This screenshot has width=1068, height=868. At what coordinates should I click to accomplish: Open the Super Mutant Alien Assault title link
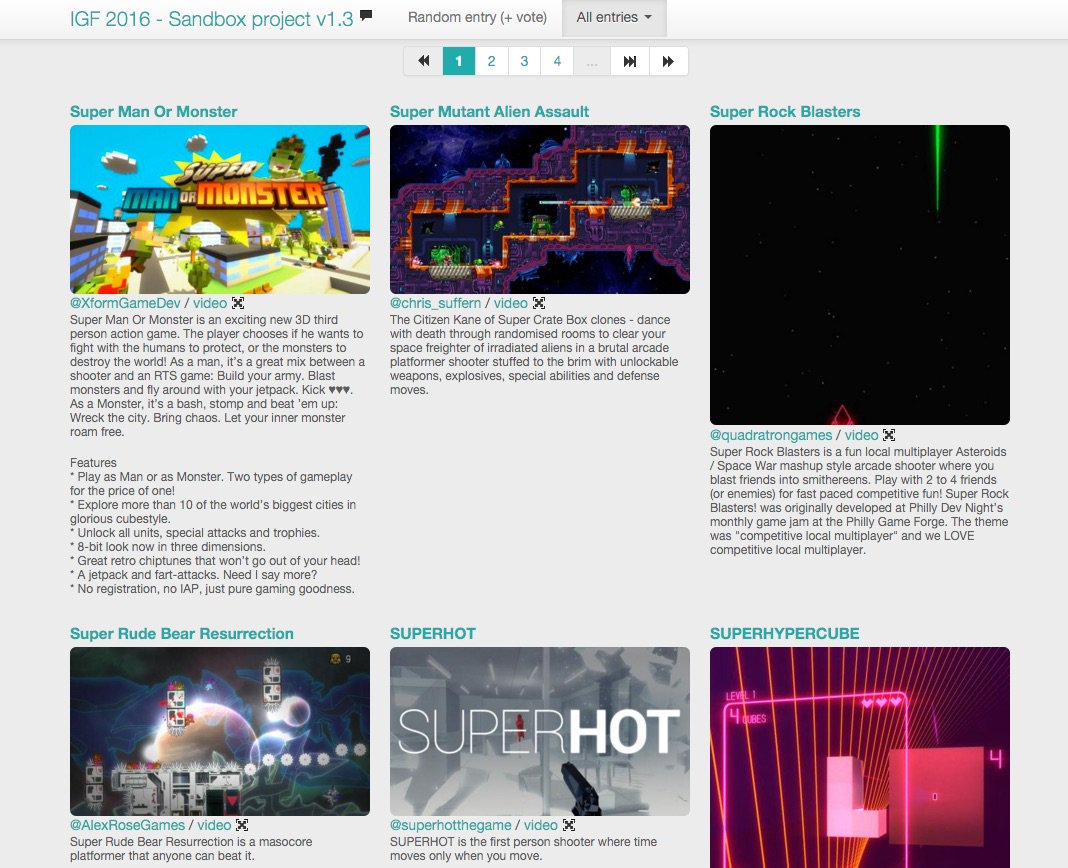(x=489, y=112)
